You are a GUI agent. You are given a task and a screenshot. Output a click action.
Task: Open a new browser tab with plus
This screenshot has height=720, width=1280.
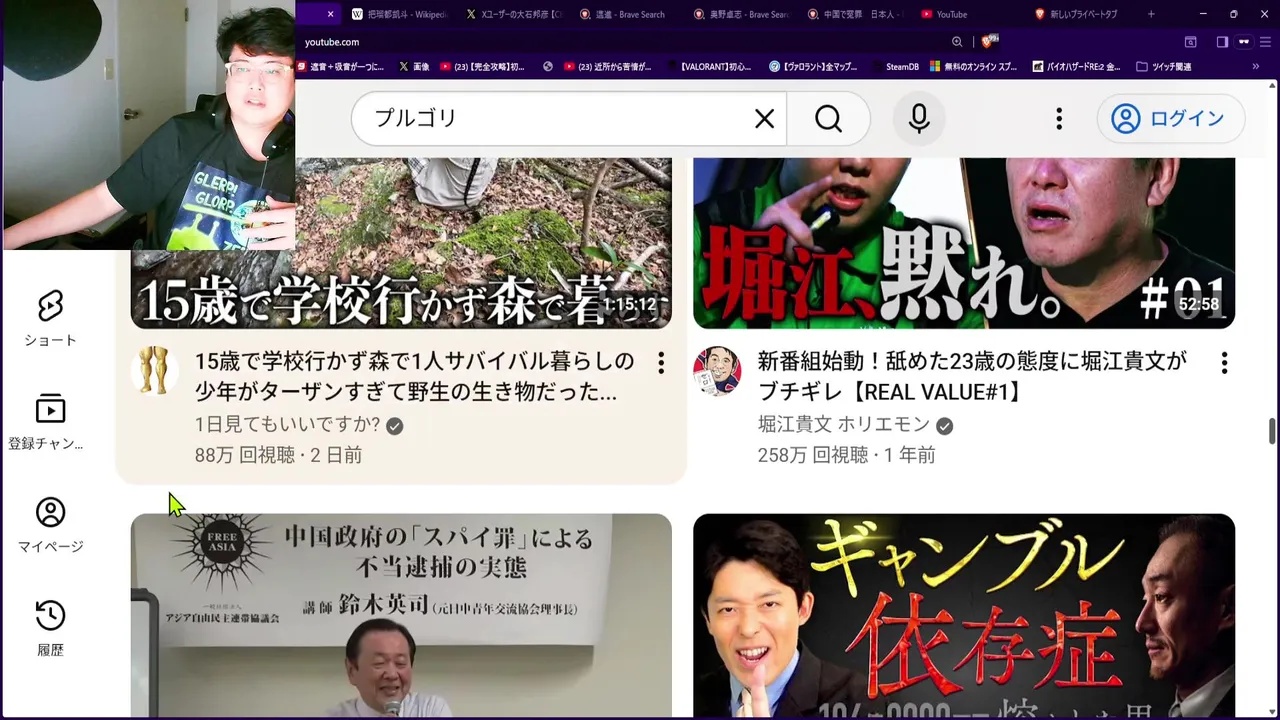coord(1151,14)
